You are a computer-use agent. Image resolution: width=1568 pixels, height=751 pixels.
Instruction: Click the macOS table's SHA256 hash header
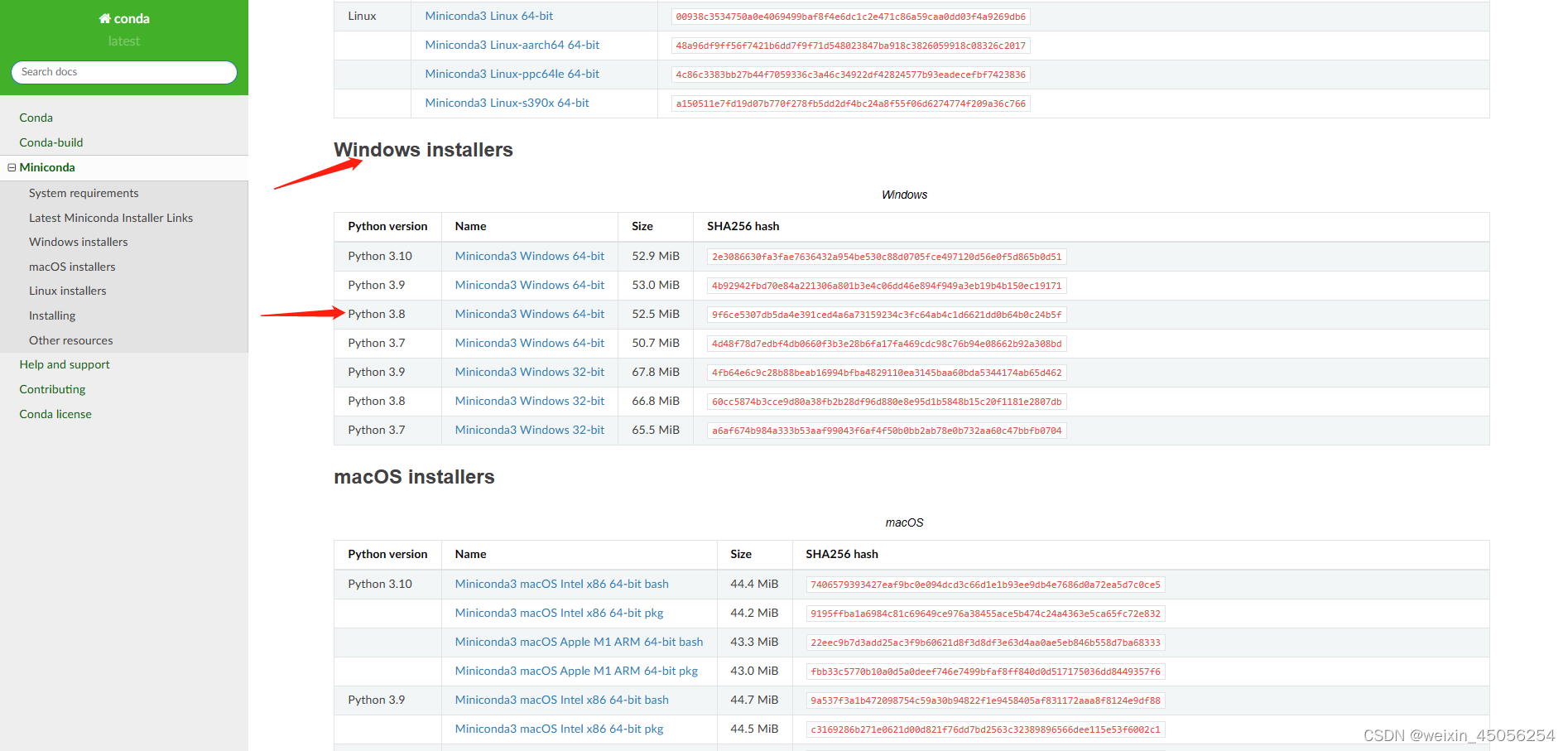click(x=842, y=554)
